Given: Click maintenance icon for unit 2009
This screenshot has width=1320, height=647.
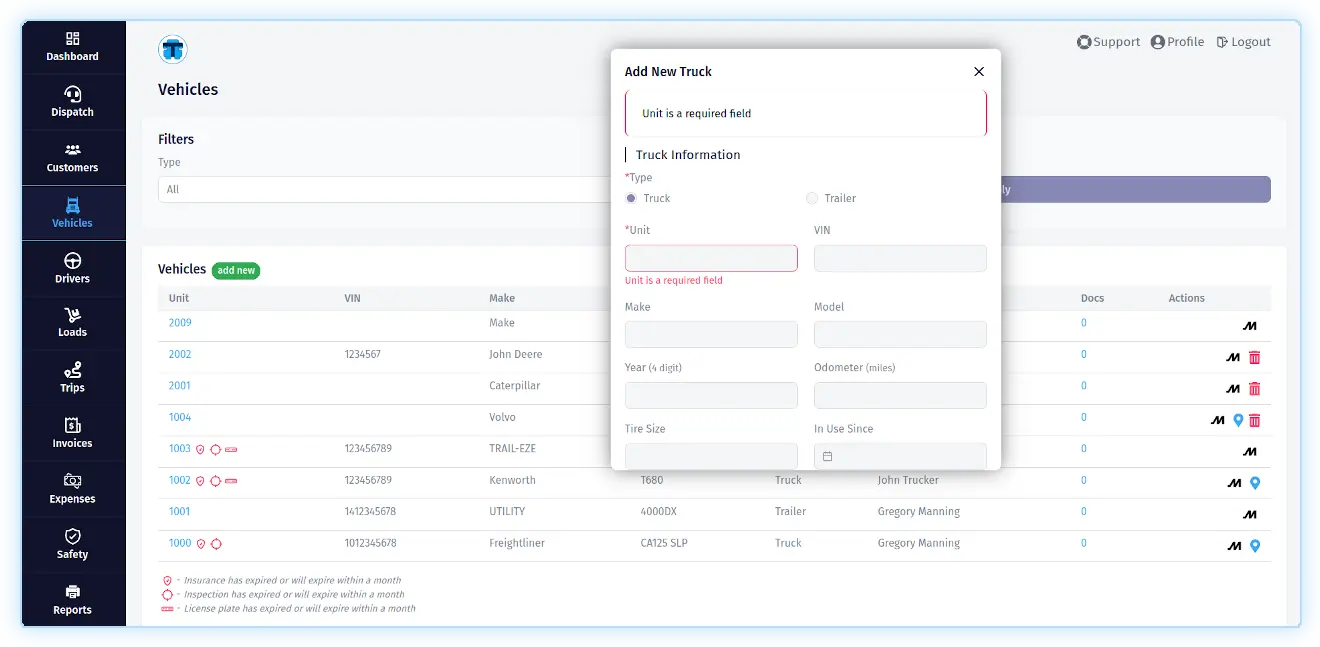Looking at the screenshot, I should pos(1249,326).
